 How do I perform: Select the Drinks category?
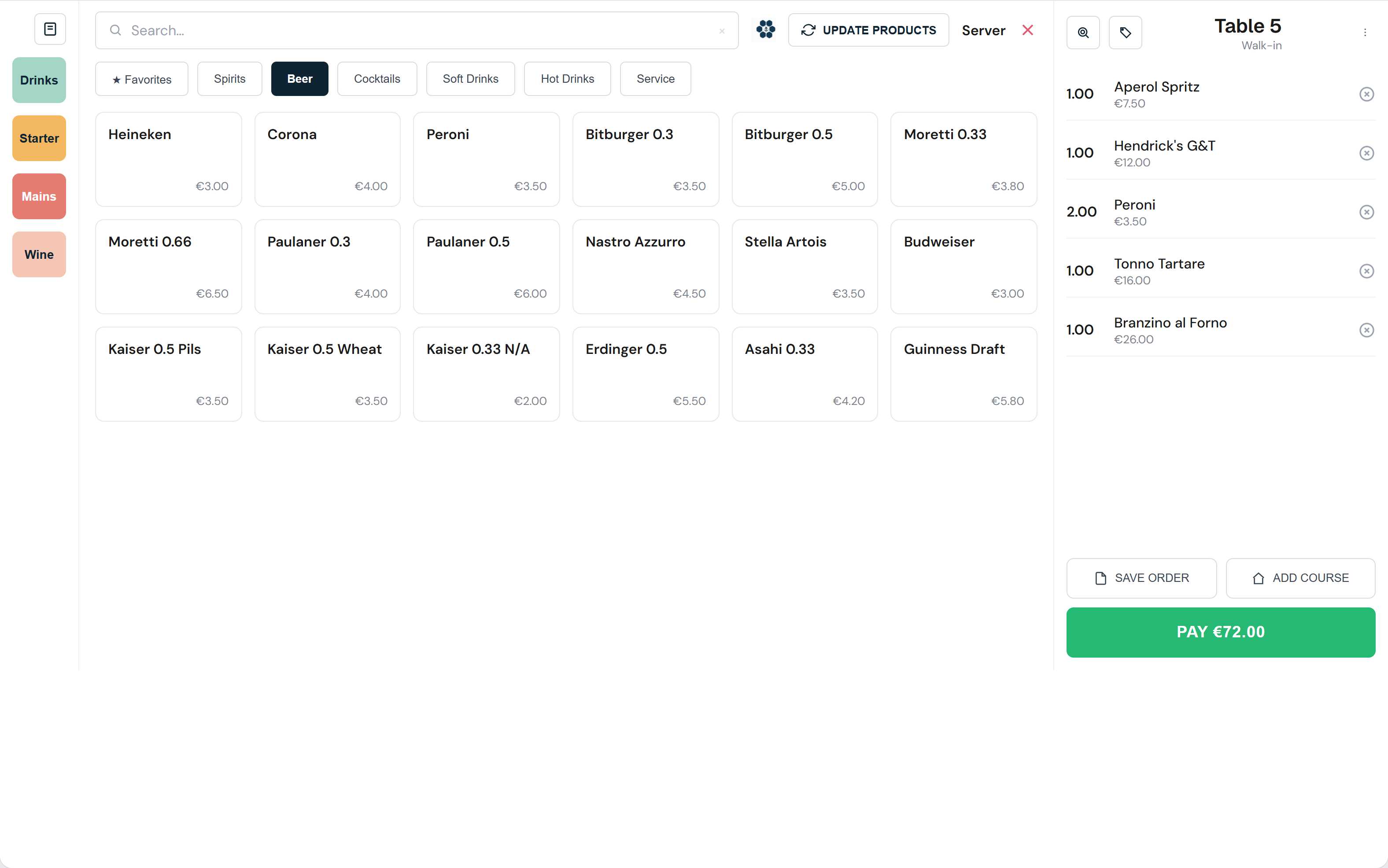[39, 81]
